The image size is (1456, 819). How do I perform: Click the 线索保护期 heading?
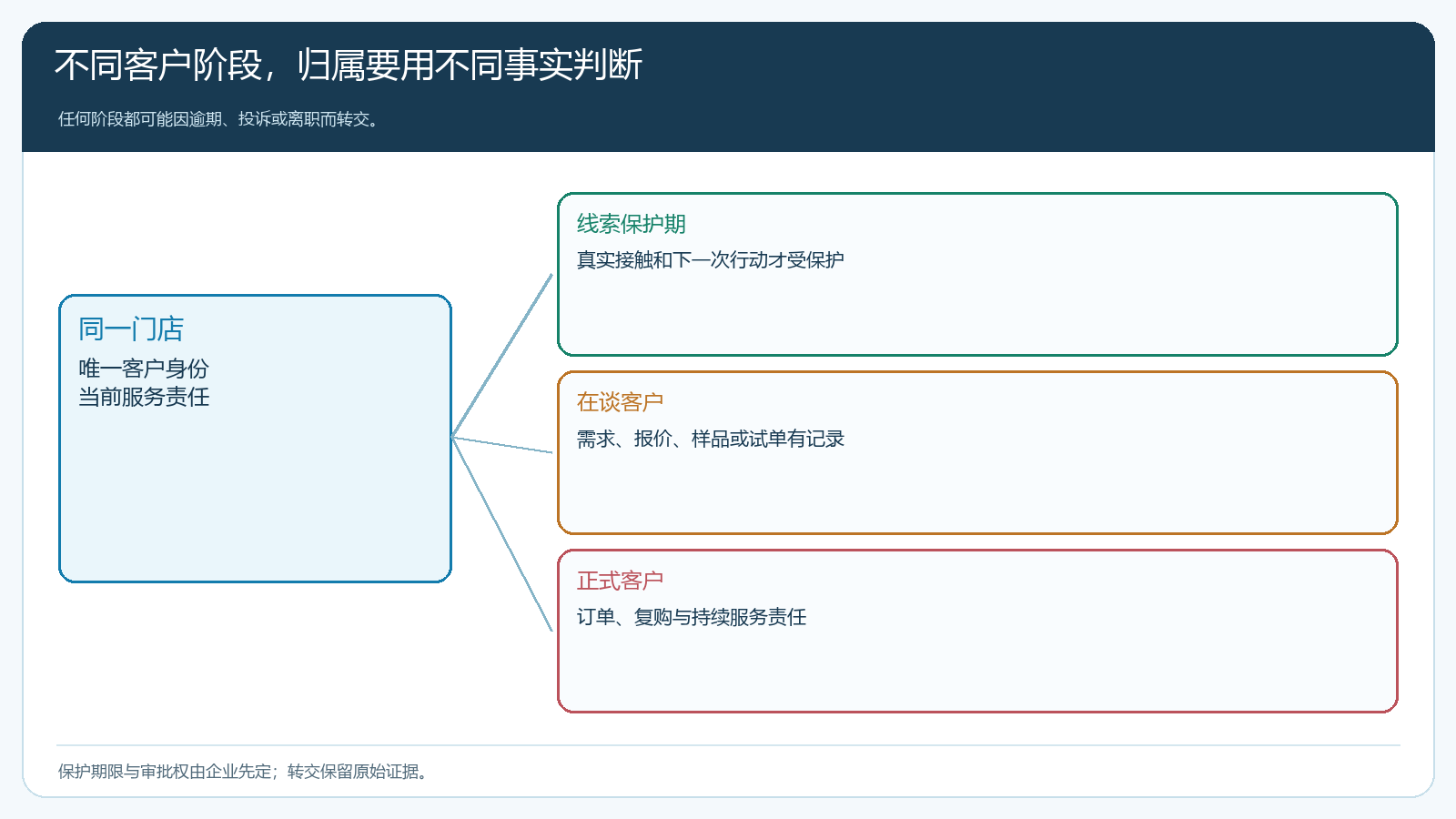pyautogui.click(x=631, y=224)
